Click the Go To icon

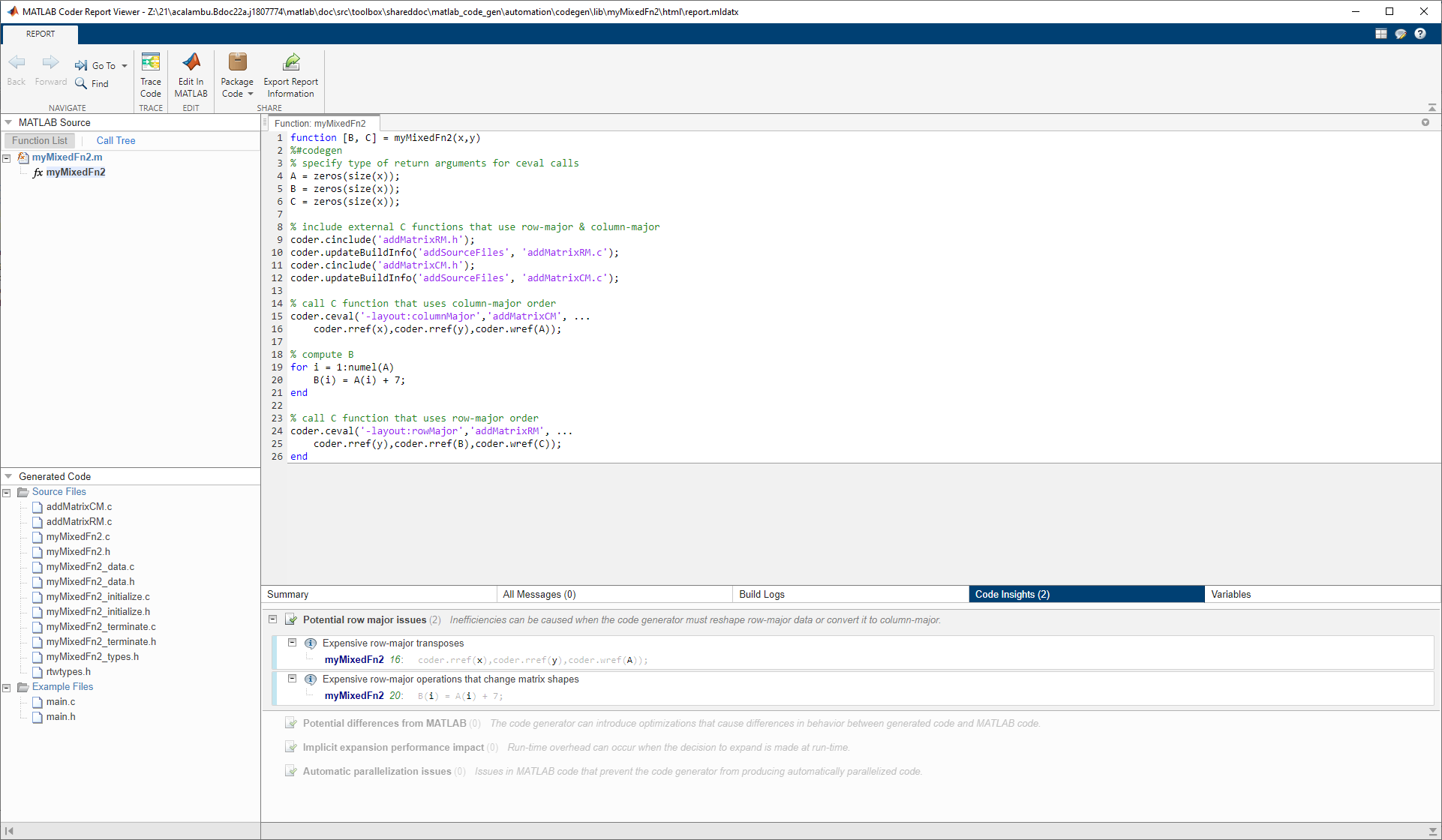81,65
